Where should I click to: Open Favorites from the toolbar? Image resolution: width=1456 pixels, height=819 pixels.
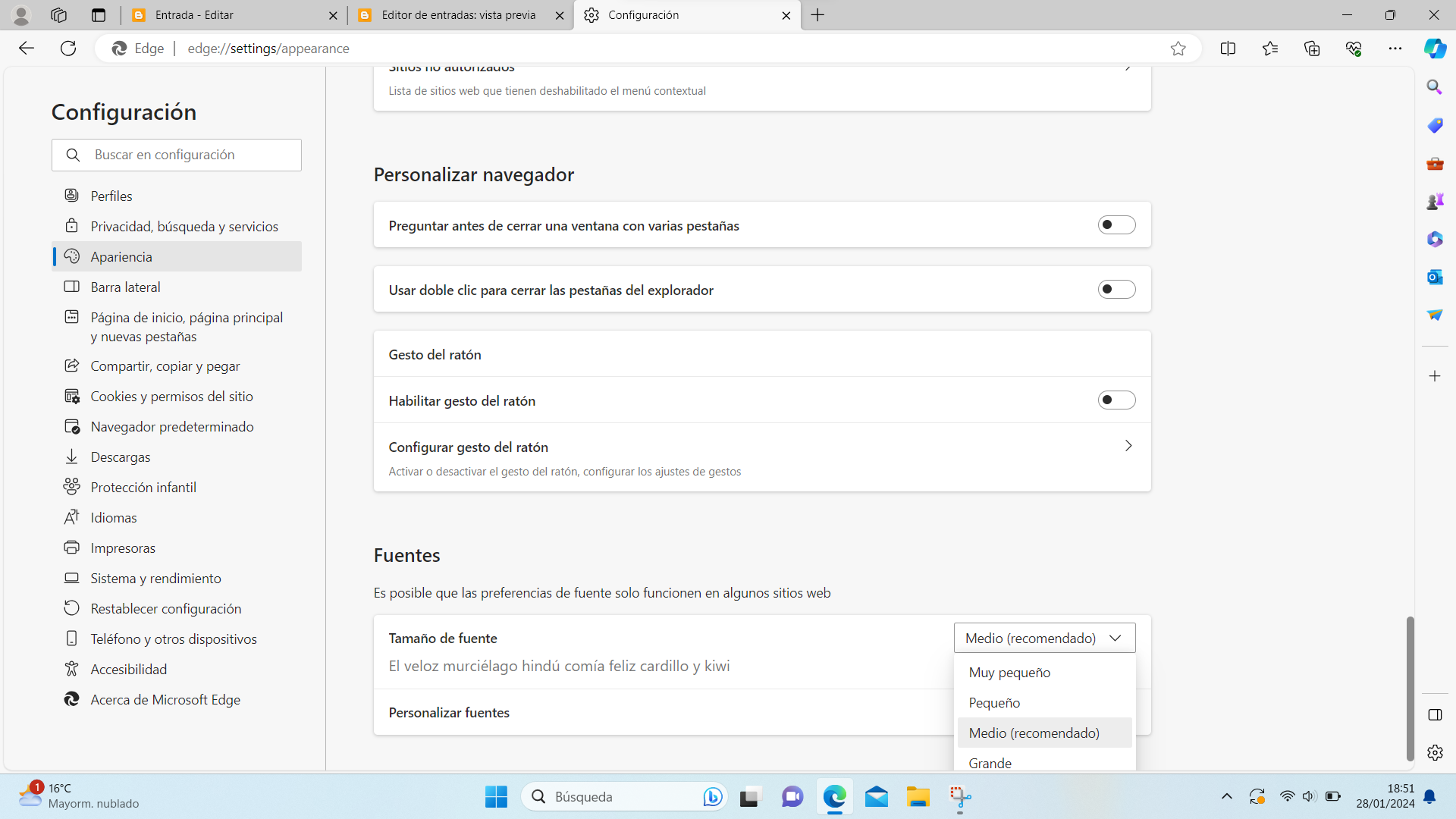(x=1270, y=49)
